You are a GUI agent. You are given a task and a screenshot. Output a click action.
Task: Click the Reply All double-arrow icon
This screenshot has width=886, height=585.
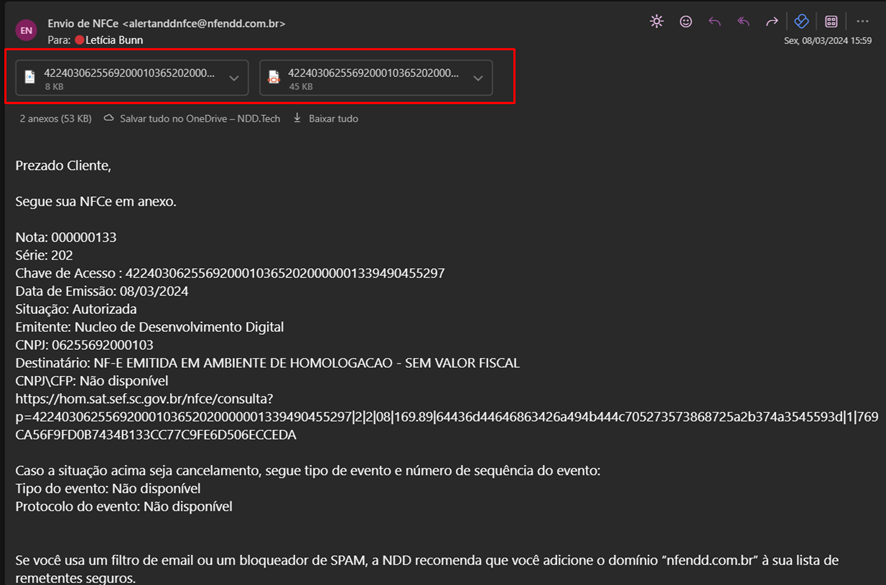point(743,21)
